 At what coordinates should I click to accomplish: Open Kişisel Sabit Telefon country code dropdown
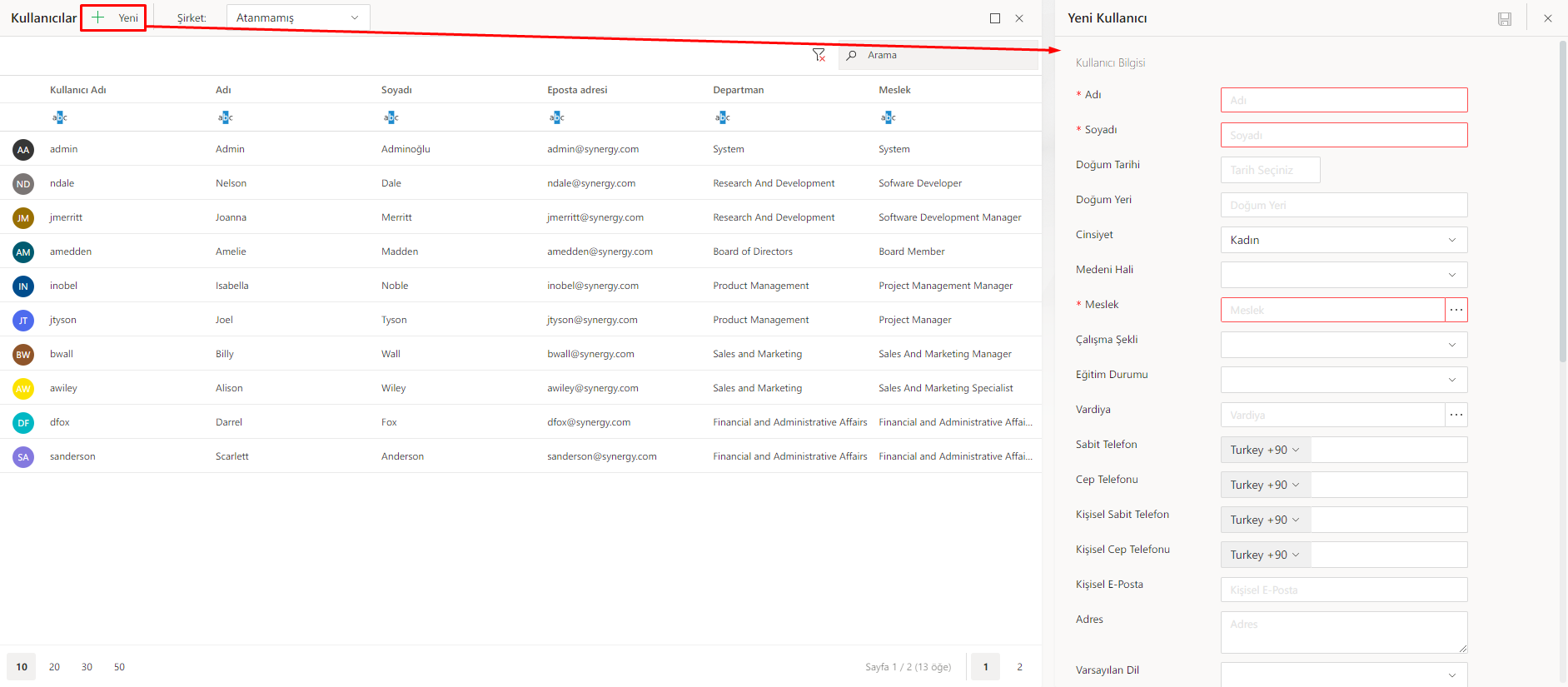1266,520
